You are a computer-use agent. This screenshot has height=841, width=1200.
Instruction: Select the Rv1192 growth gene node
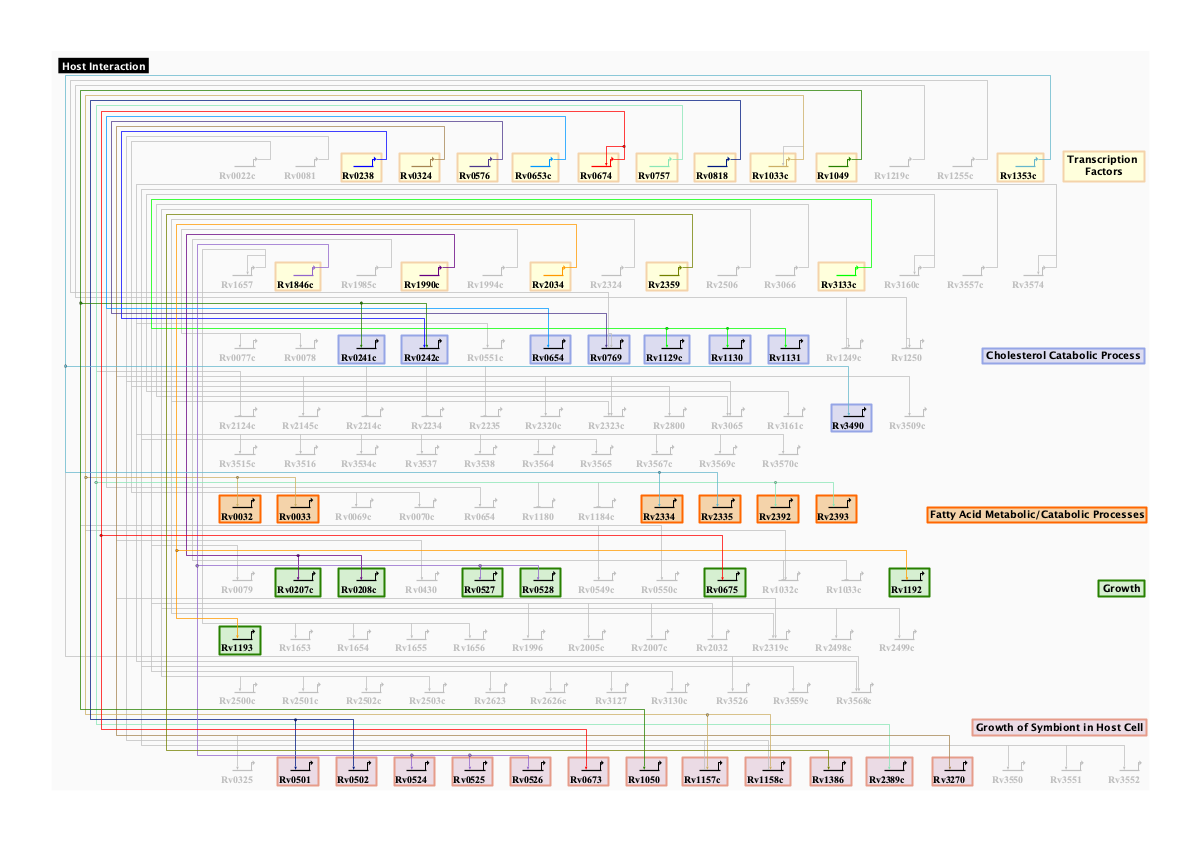[x=910, y=582]
